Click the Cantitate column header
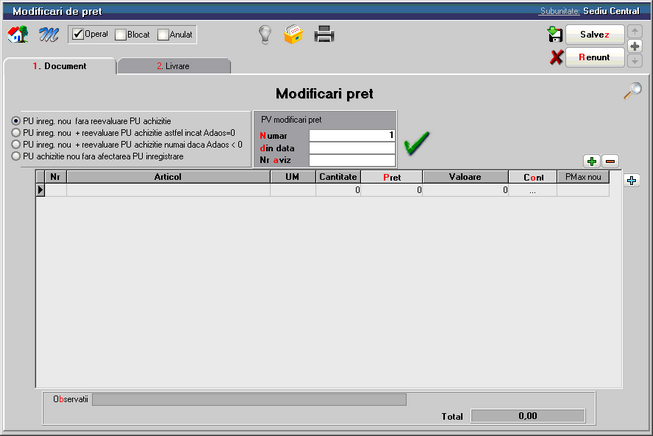 [x=338, y=177]
